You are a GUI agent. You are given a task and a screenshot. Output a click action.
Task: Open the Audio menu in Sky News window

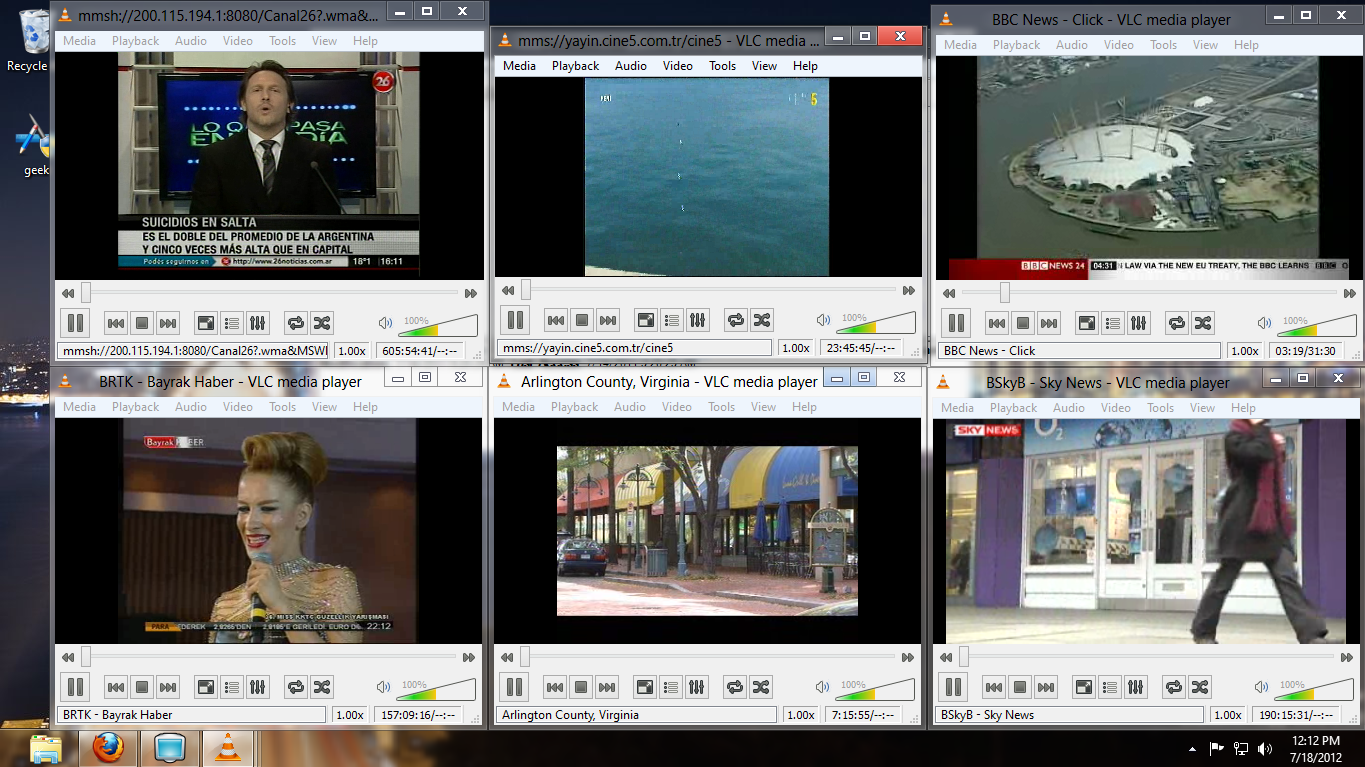[x=1069, y=407]
